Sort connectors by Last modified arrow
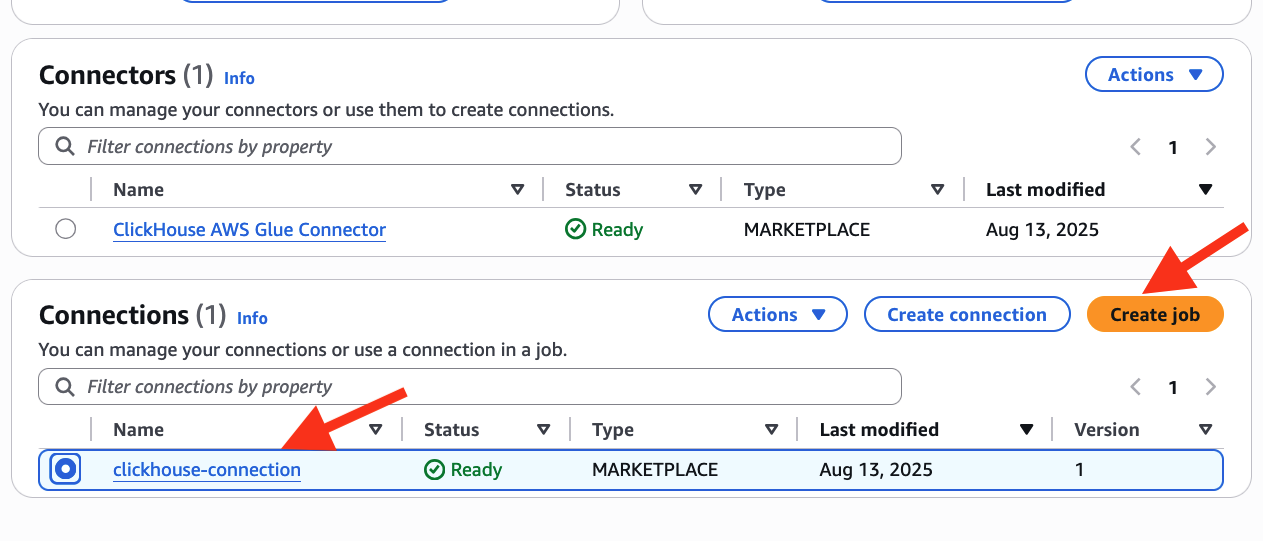The height and width of the screenshot is (541, 1263). [x=1205, y=190]
